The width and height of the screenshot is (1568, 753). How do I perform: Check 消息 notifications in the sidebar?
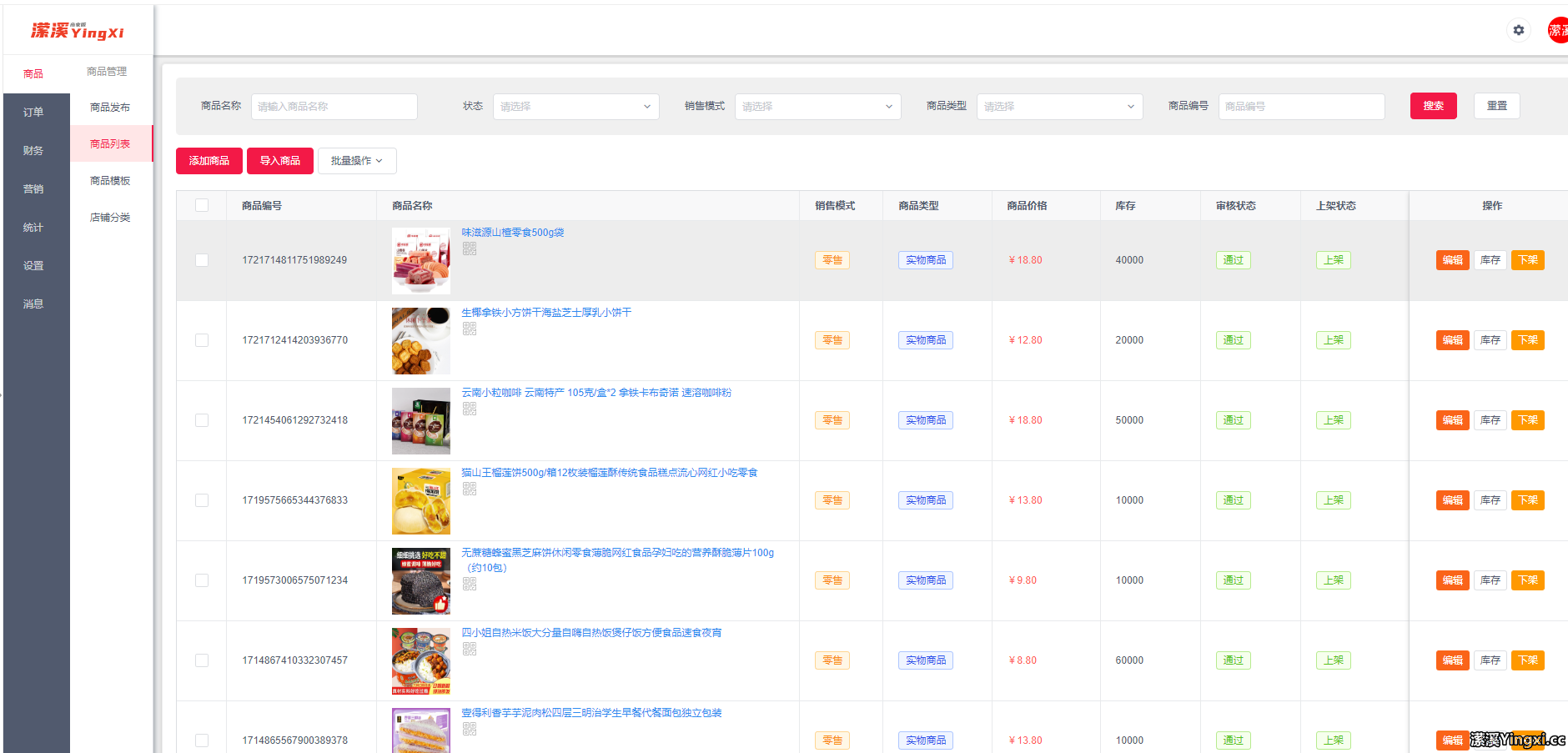(x=34, y=304)
